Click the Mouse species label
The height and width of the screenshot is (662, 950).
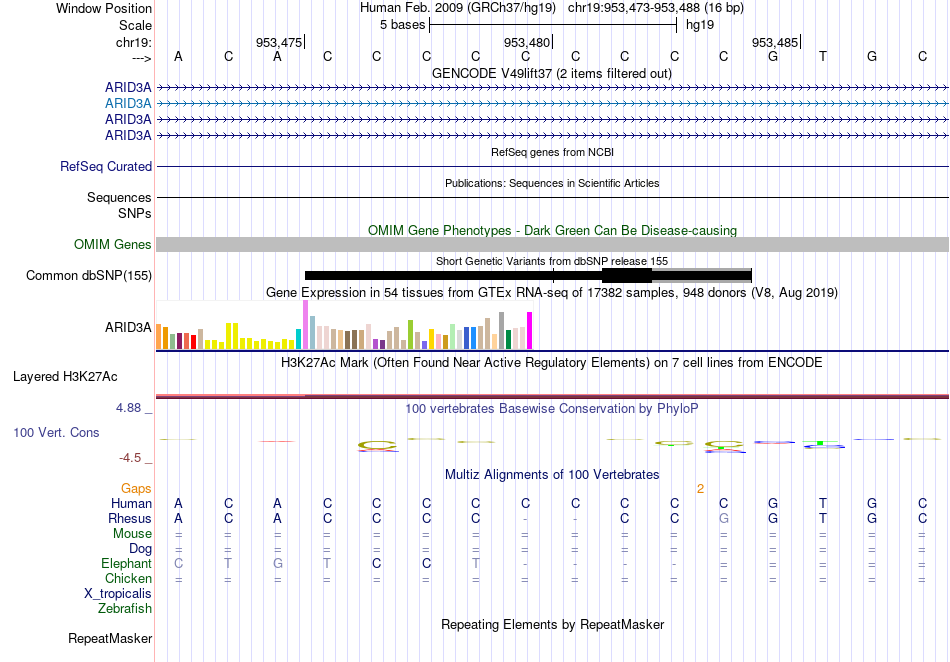tap(132, 534)
